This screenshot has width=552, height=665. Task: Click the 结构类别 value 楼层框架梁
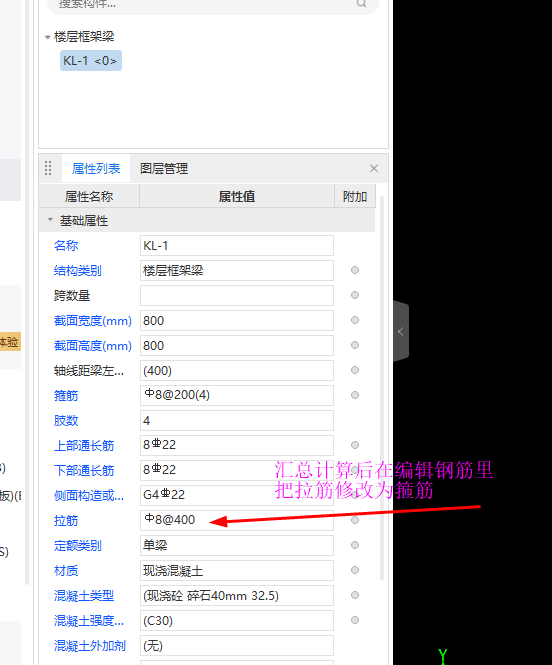(x=237, y=271)
